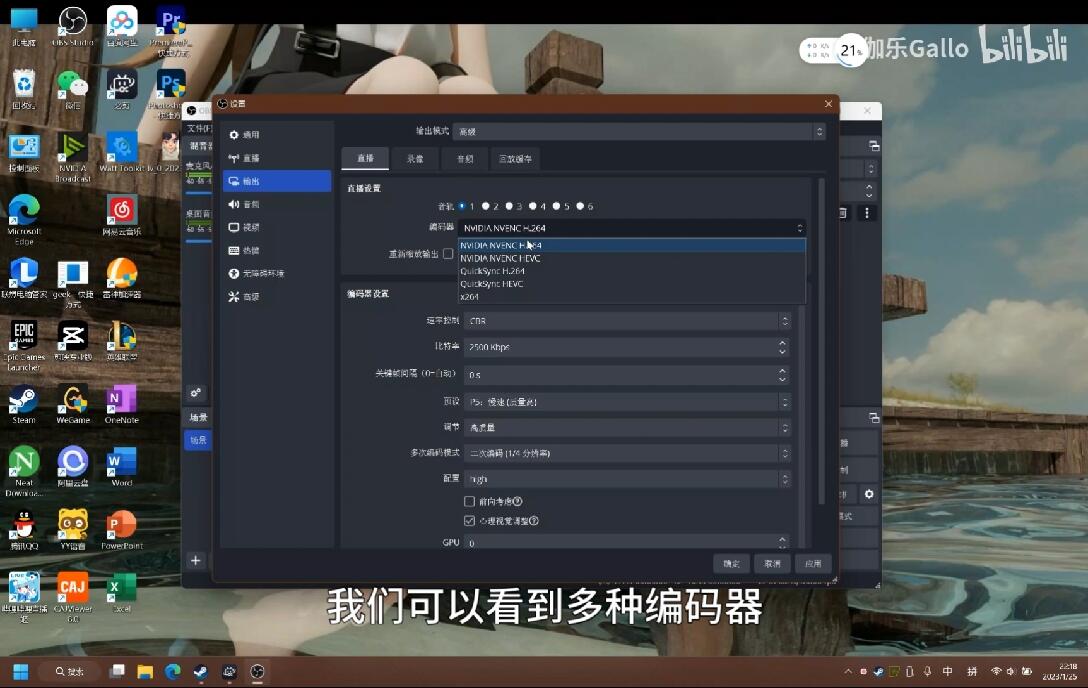Open the Profile (配置) dropdown showing high
The image size is (1088, 688).
pos(627,479)
